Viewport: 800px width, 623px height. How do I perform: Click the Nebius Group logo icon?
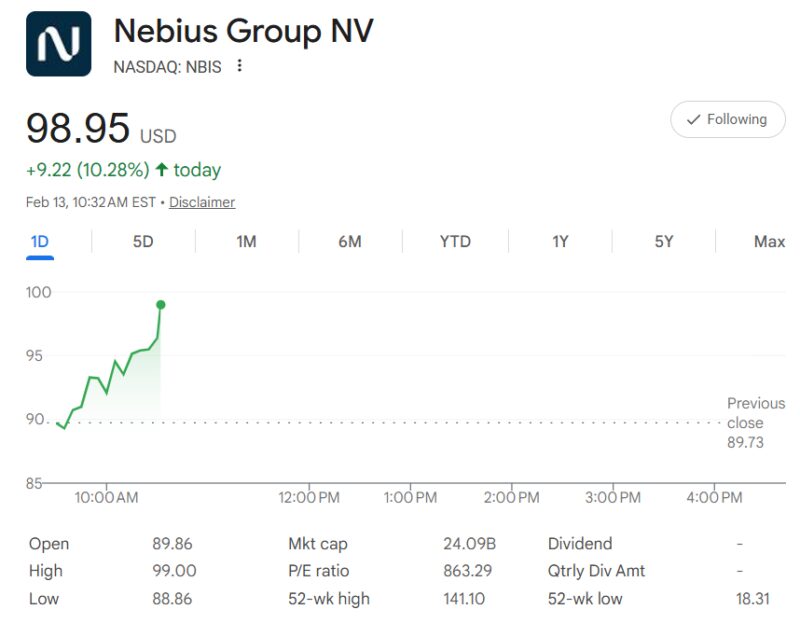58,44
